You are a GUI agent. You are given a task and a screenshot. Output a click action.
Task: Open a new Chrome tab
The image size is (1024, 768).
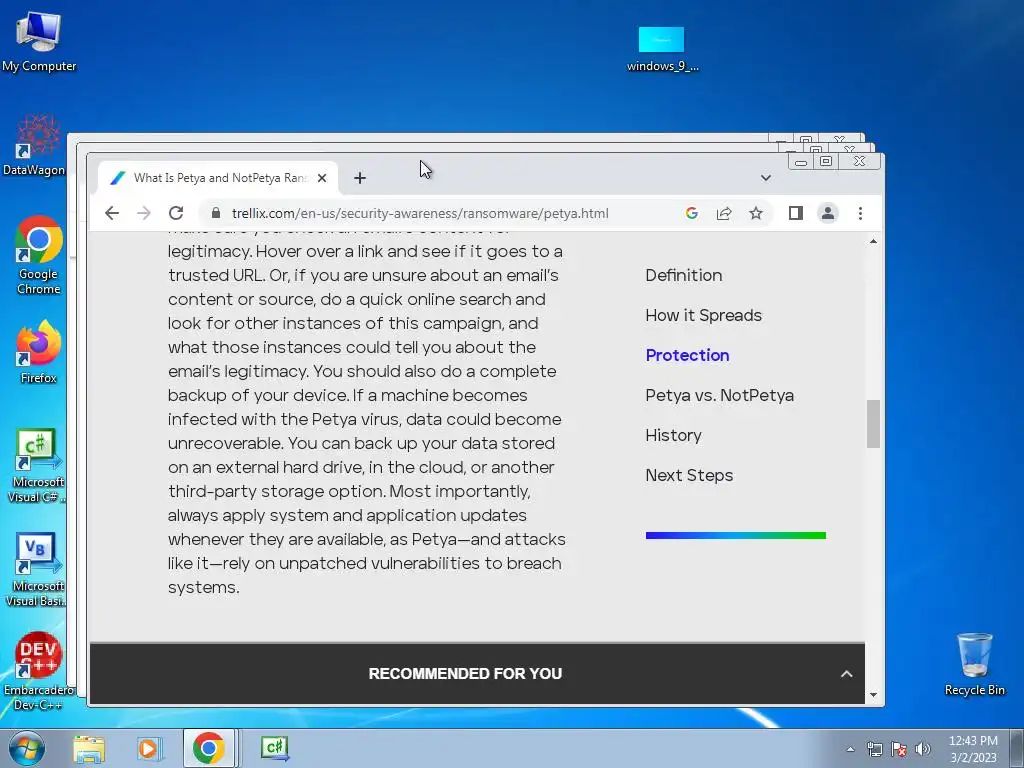360,178
